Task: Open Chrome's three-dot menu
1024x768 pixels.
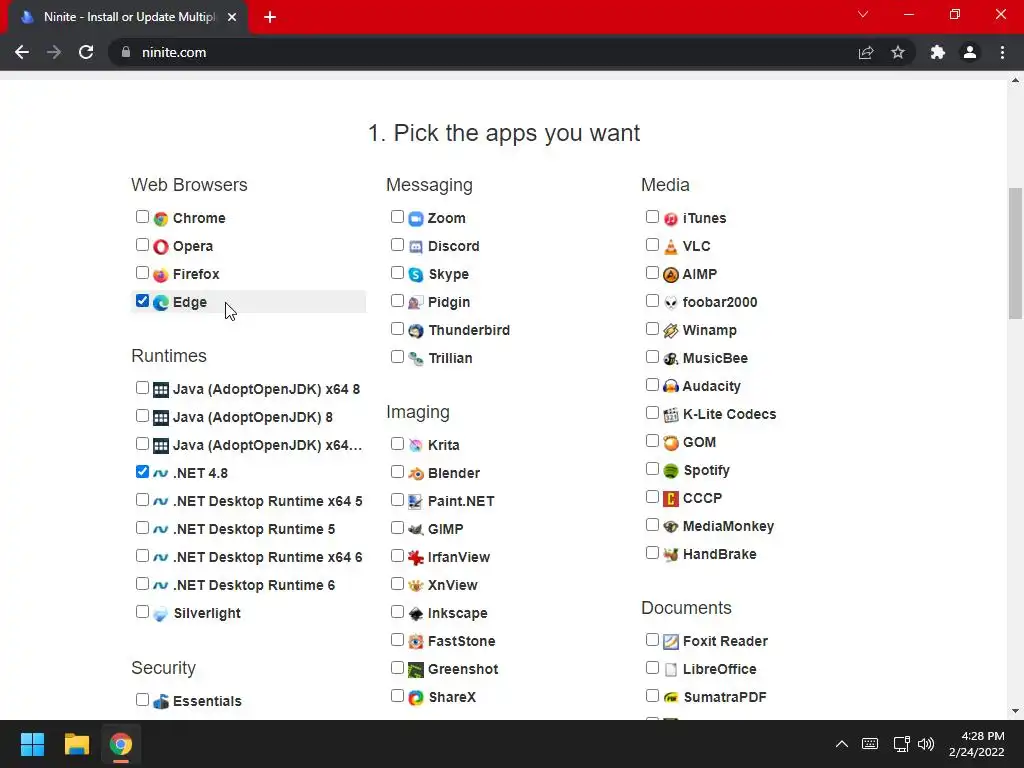Action: [1002, 52]
